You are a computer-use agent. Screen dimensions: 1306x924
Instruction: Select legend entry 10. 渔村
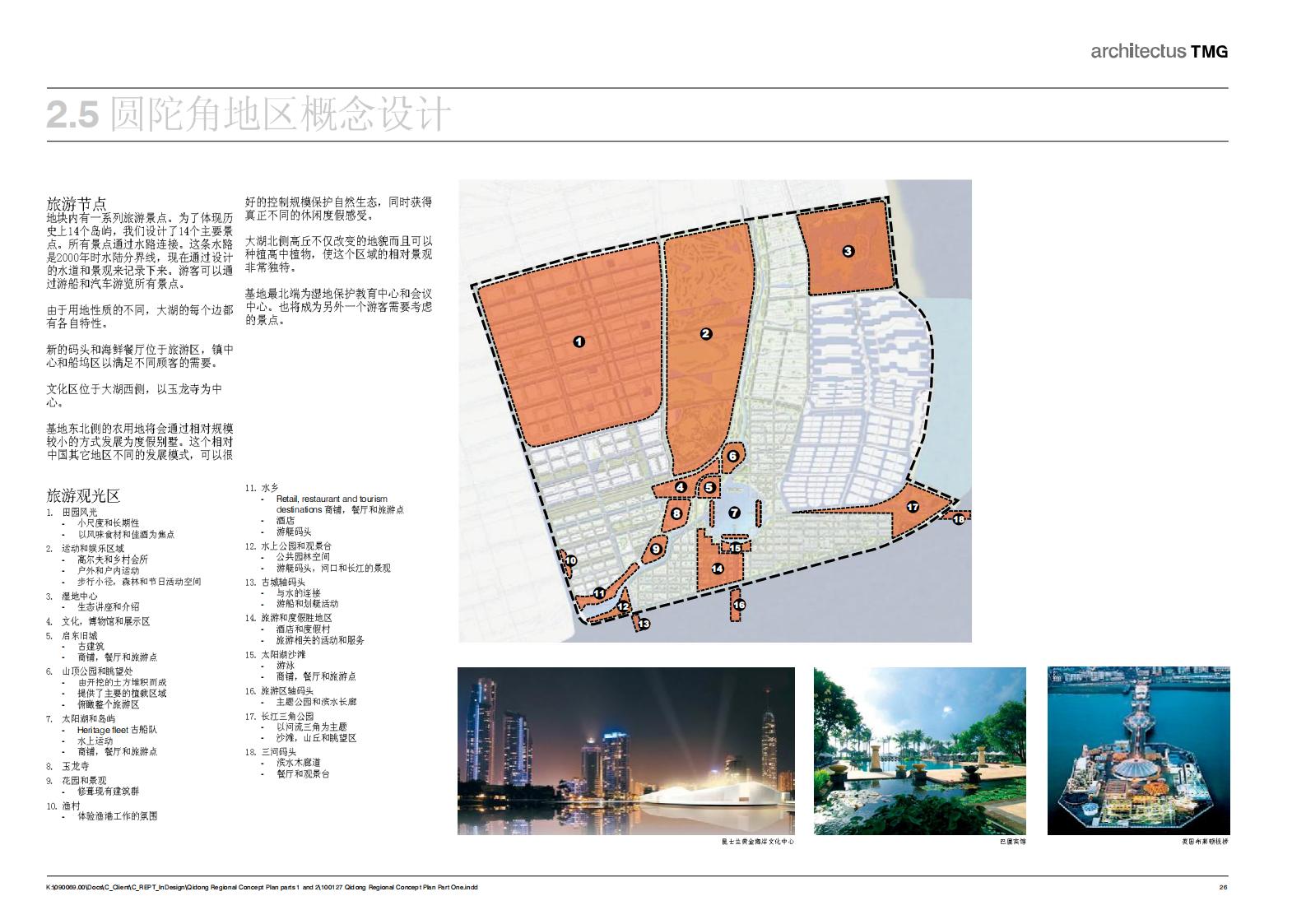click(63, 806)
